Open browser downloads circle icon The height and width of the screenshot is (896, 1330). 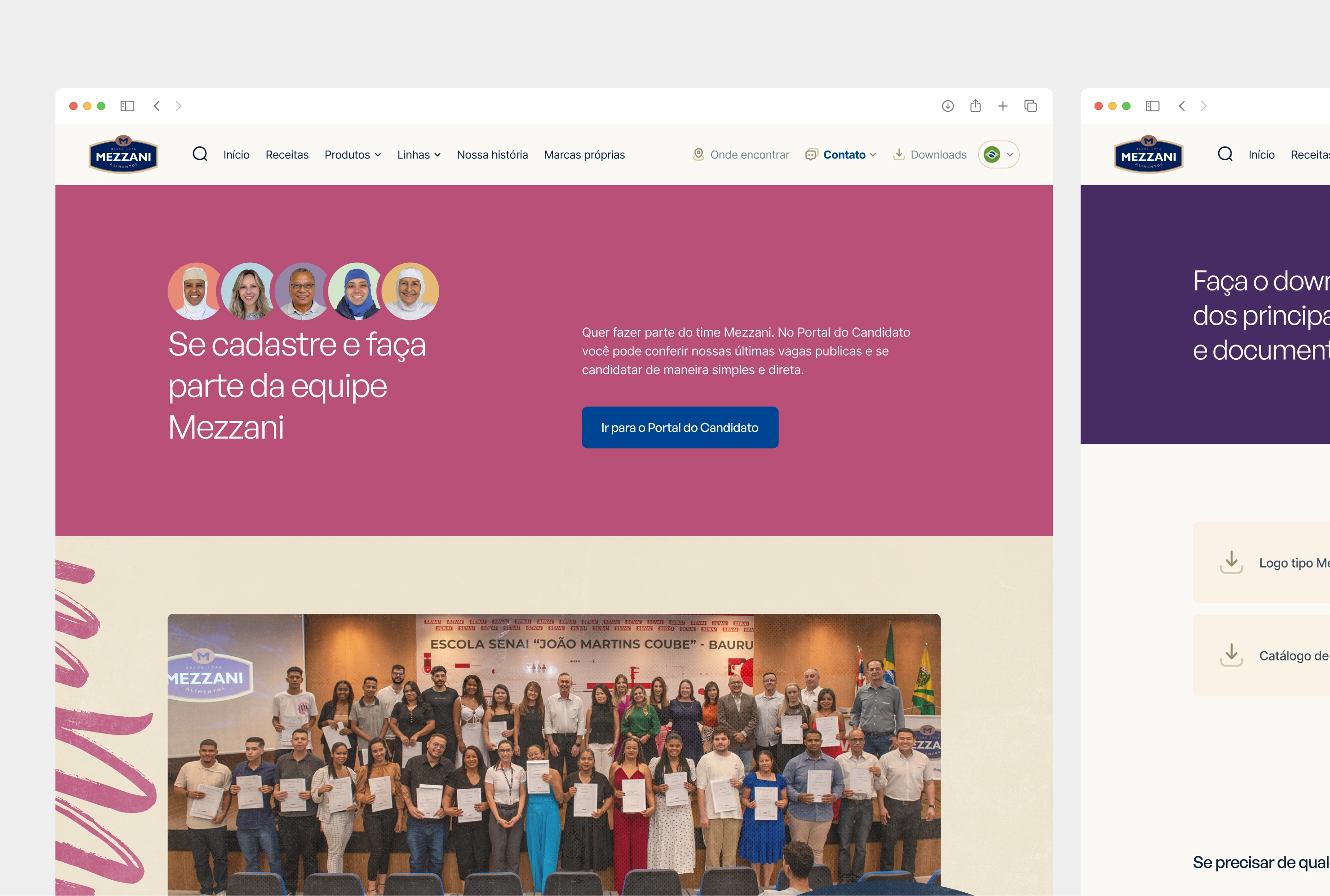tap(948, 106)
